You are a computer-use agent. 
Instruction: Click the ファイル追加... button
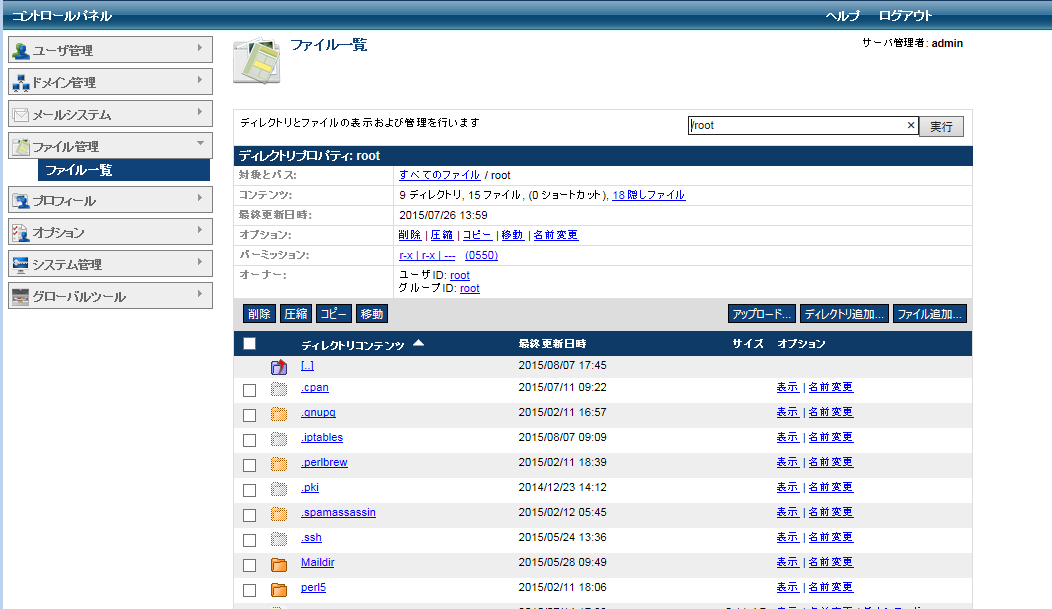[x=929, y=314]
